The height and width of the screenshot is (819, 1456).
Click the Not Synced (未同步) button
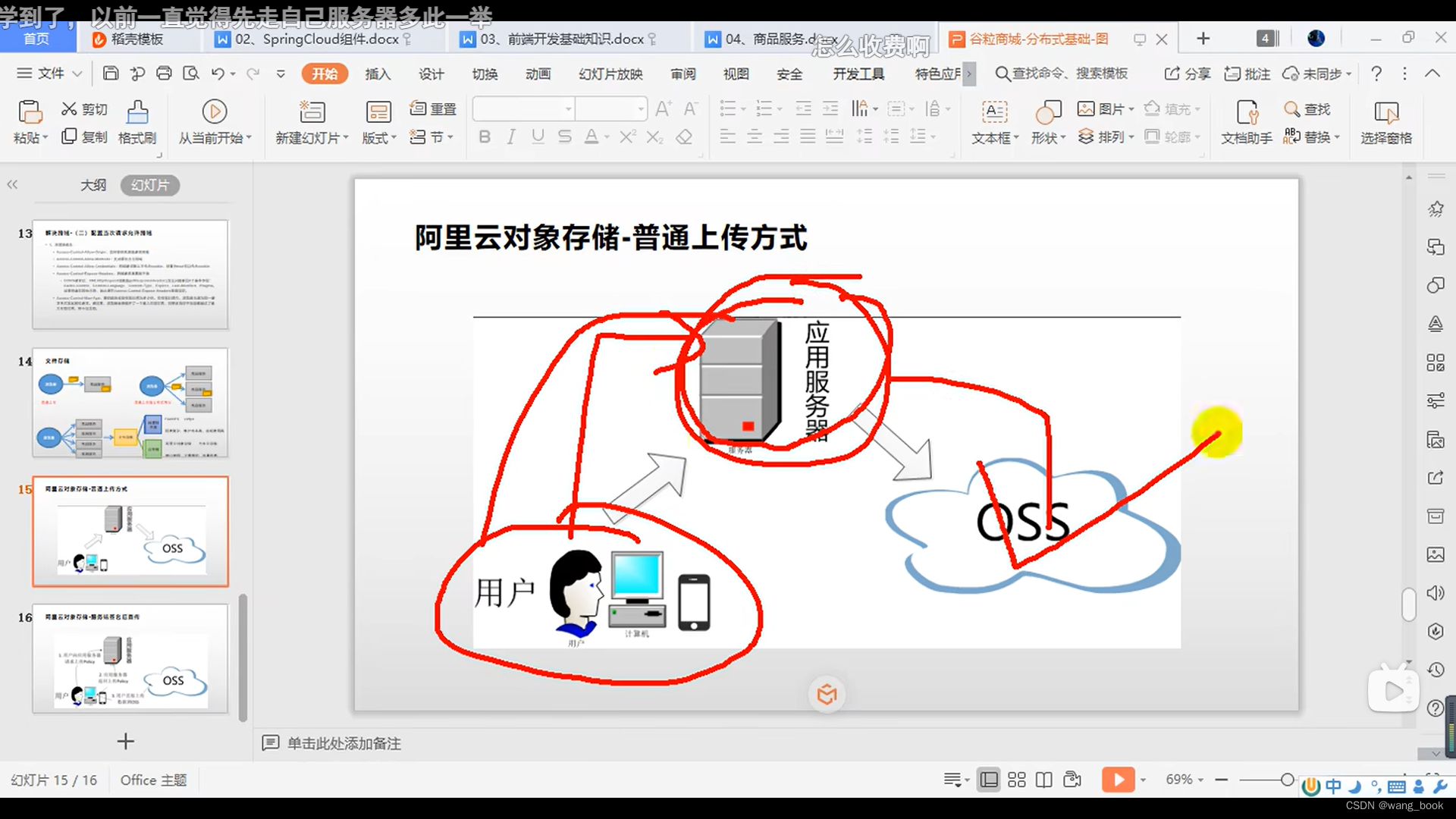[x=1316, y=74]
